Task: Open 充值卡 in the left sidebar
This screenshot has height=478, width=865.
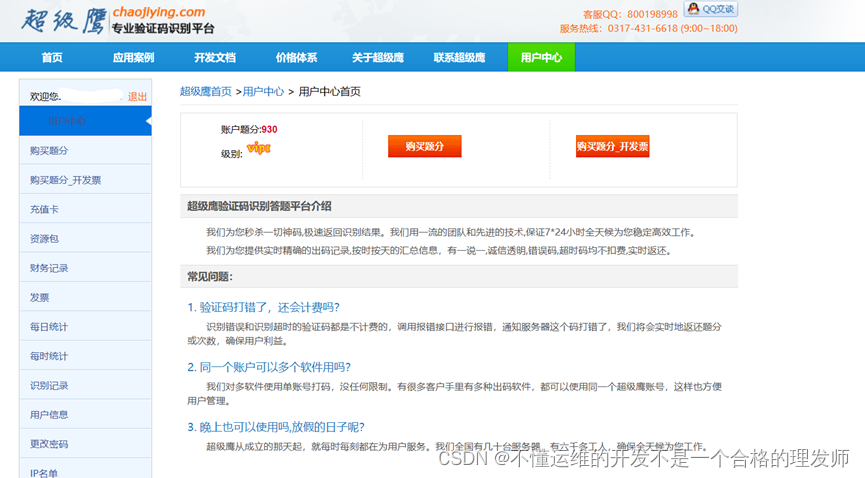Action: coord(86,209)
